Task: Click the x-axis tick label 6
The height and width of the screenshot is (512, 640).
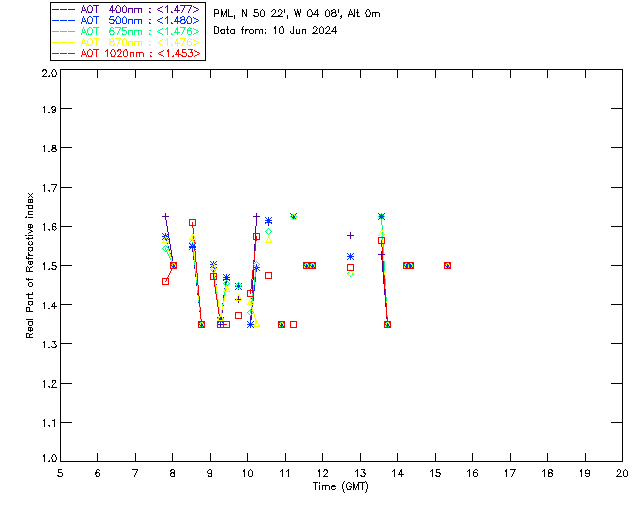Action: pyautogui.click(x=98, y=473)
